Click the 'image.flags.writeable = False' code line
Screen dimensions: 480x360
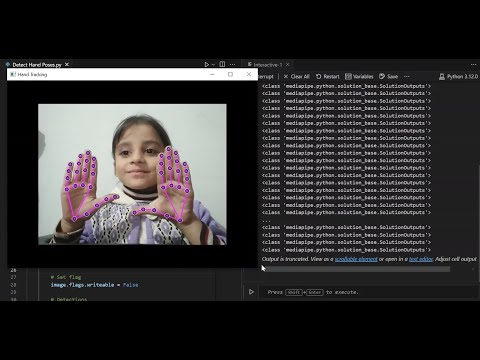[94, 285]
